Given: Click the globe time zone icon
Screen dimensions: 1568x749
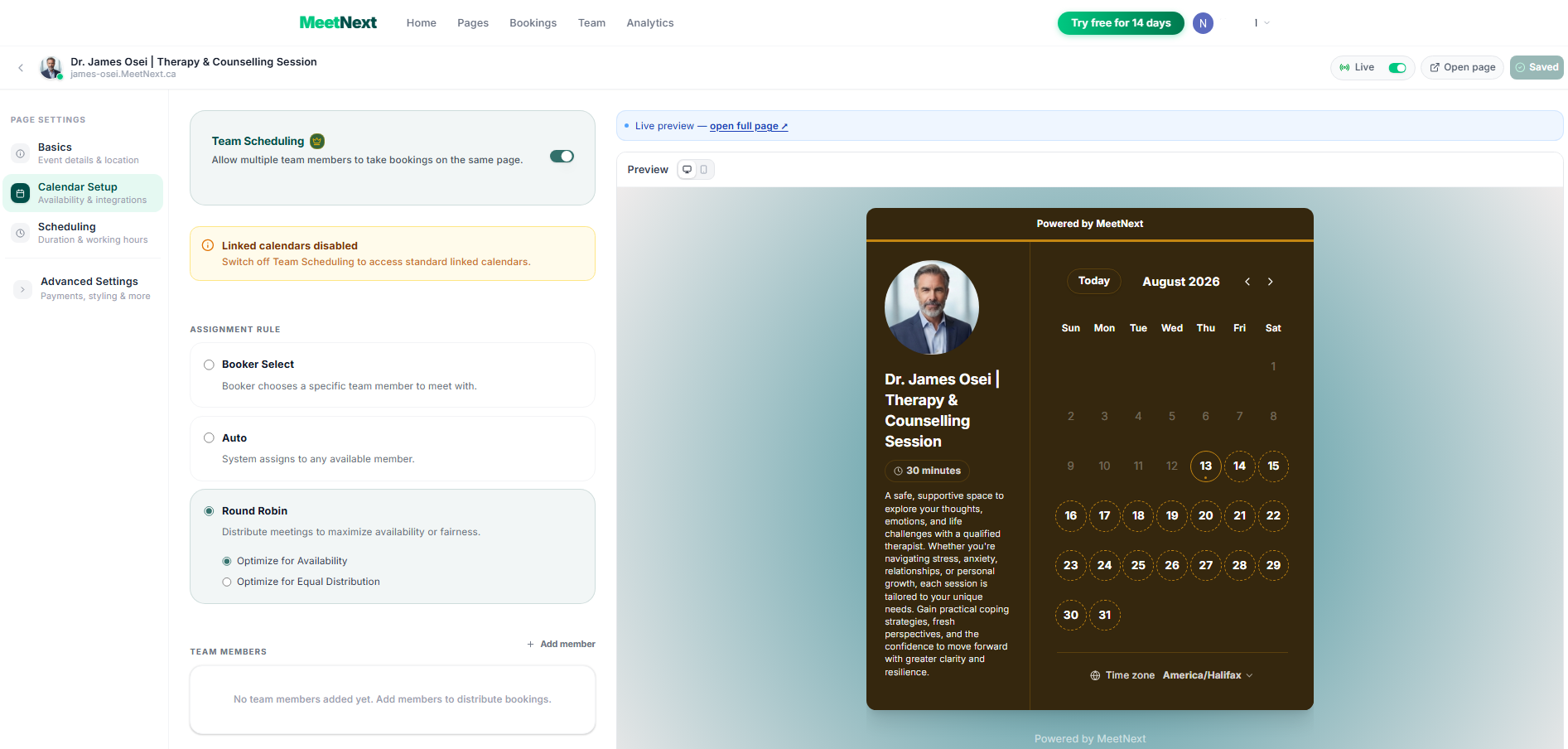Looking at the screenshot, I should 1095,675.
